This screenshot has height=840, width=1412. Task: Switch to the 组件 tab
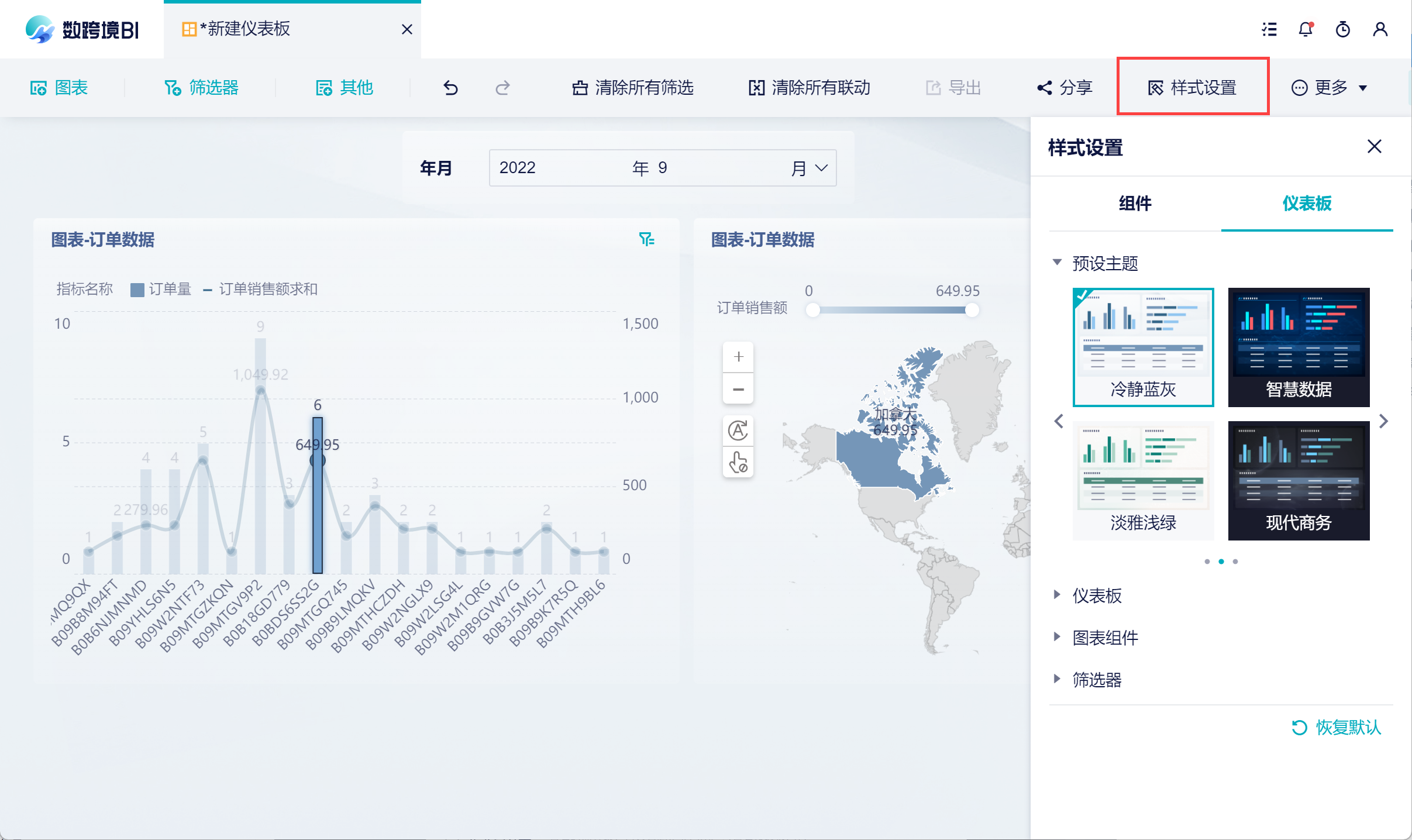(x=1135, y=204)
